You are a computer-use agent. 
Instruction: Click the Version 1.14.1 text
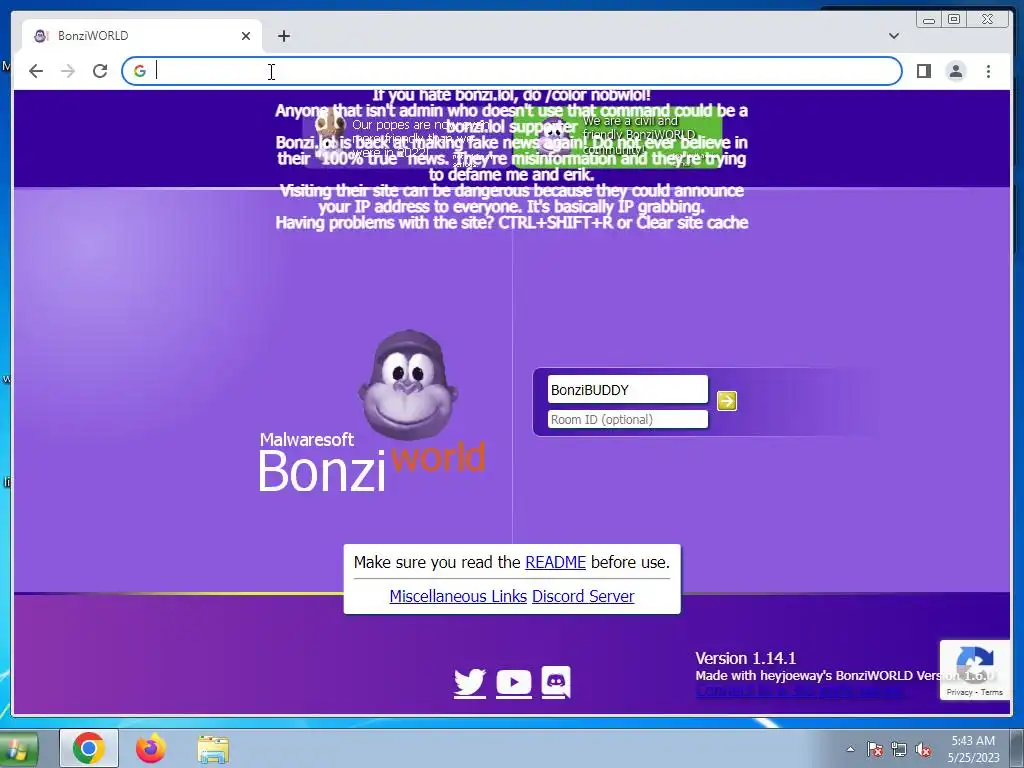tap(745, 658)
